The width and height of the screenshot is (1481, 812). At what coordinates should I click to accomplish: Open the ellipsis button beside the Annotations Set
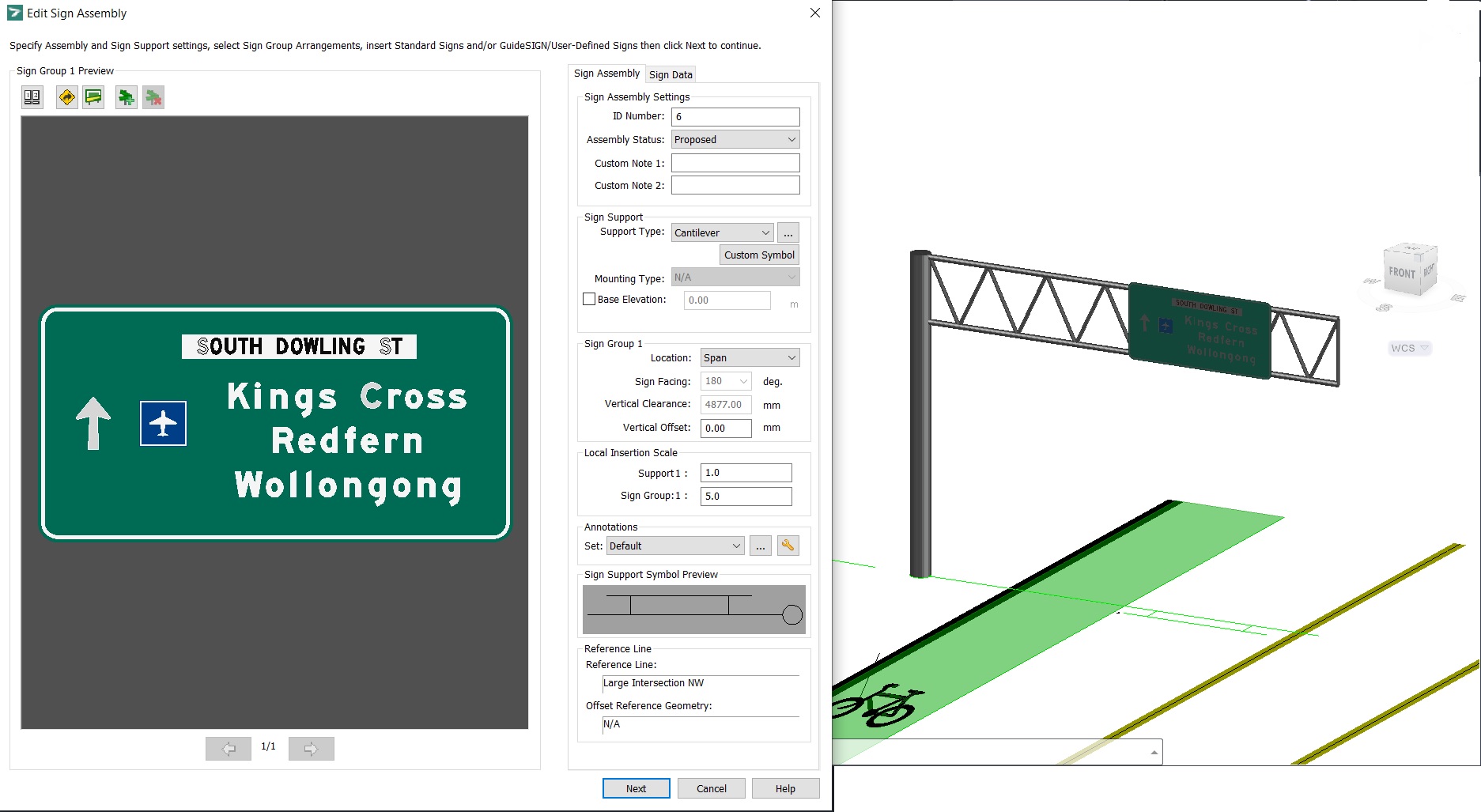coord(760,546)
